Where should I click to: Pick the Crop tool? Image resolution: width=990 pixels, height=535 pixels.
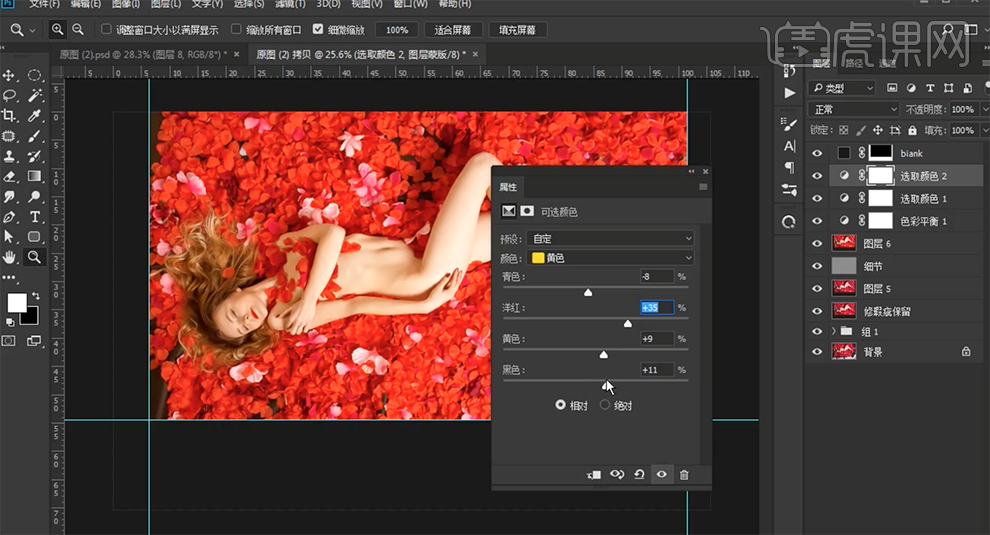(10, 116)
